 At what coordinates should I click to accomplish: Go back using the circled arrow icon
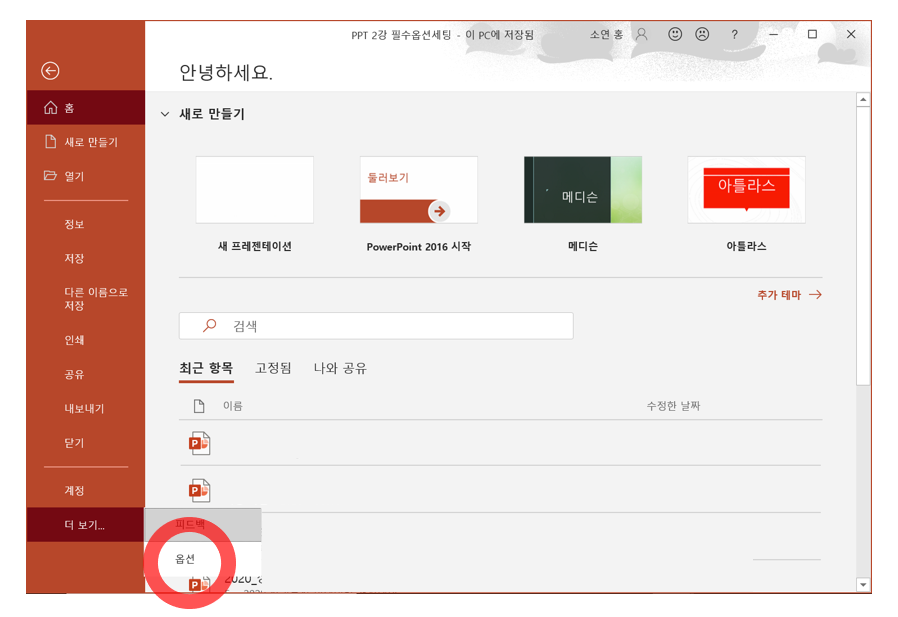pyautogui.click(x=50, y=70)
